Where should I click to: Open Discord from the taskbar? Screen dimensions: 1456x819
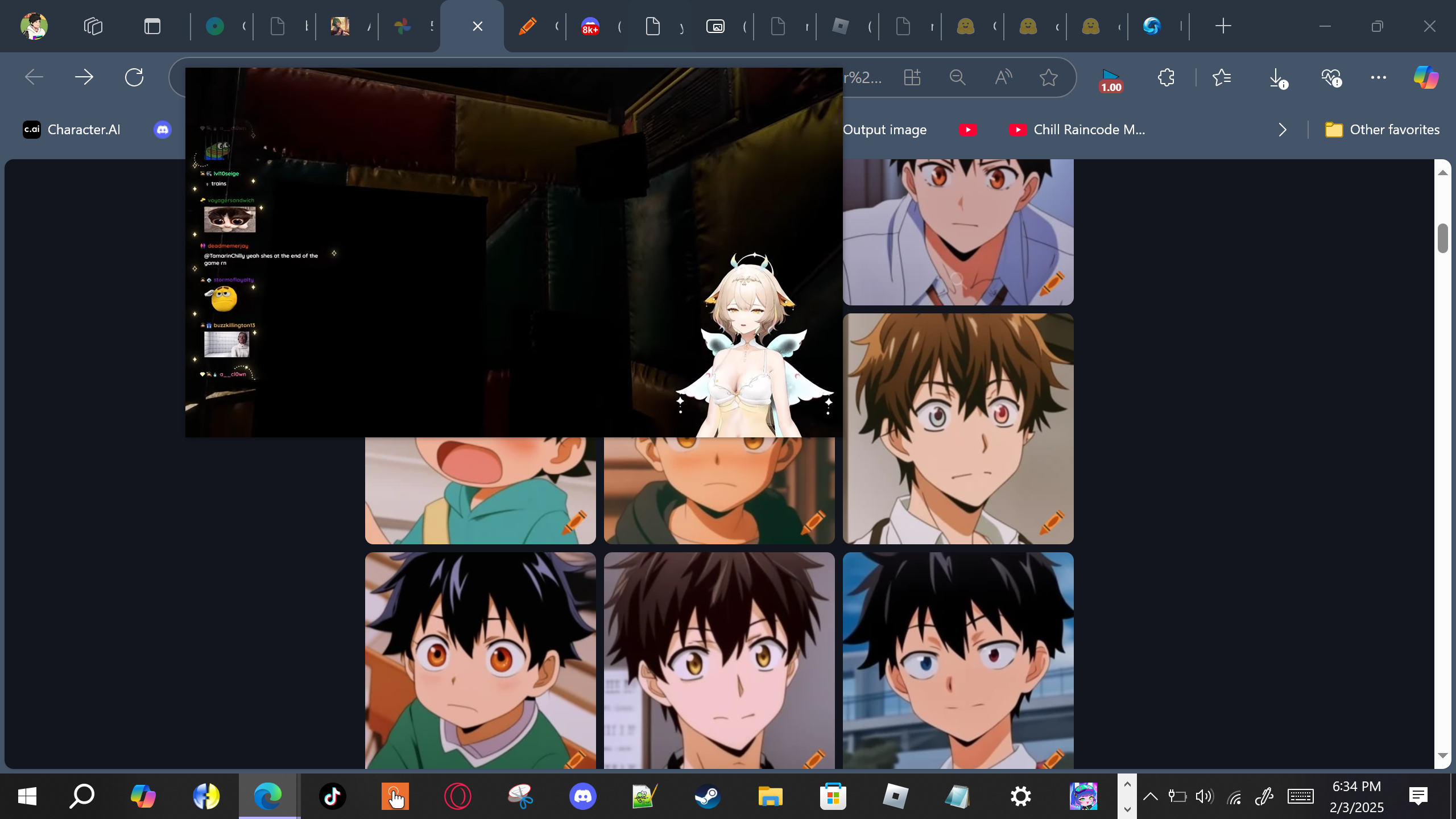coord(583,796)
